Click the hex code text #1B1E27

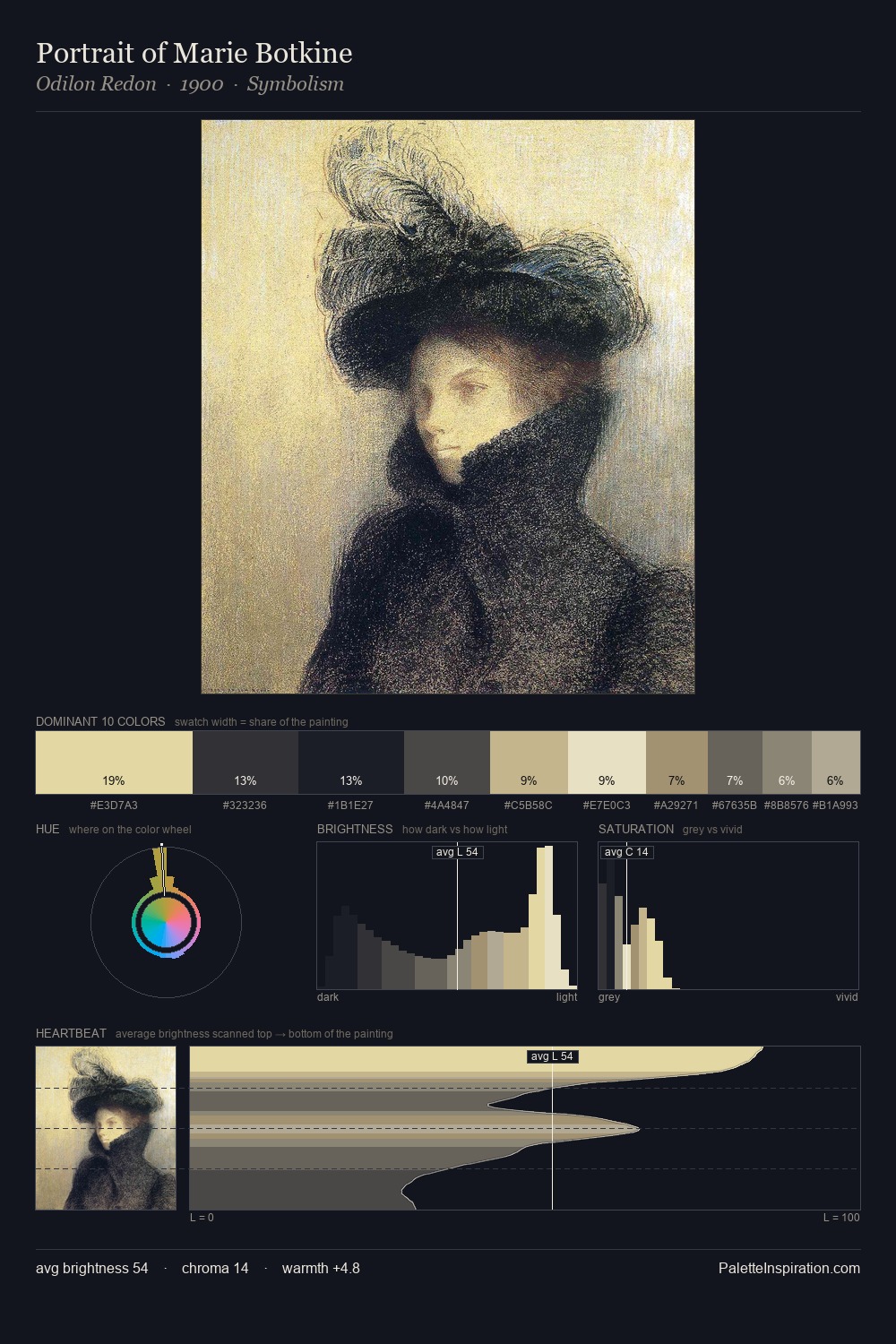tap(350, 806)
